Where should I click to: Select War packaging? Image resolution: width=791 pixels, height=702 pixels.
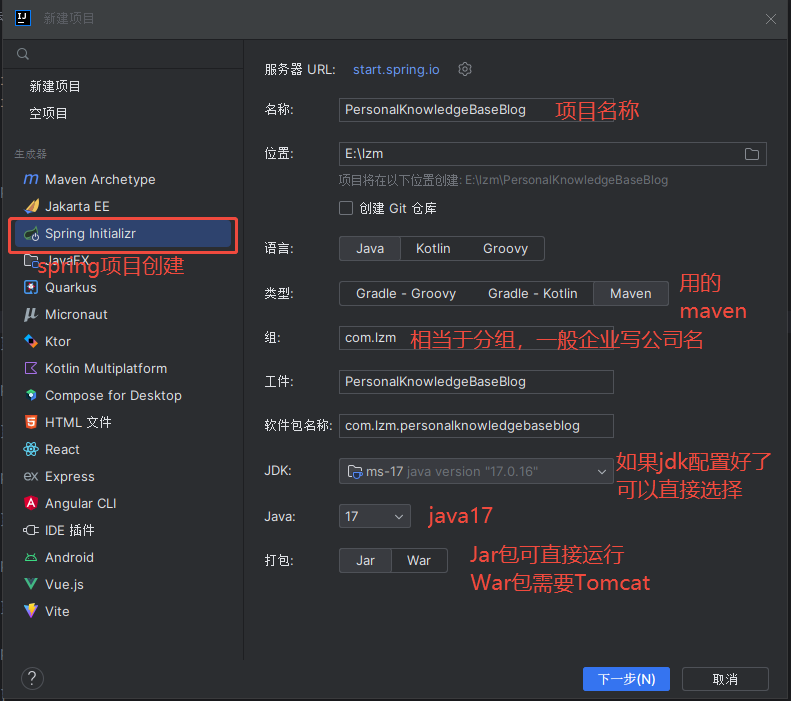(419, 561)
